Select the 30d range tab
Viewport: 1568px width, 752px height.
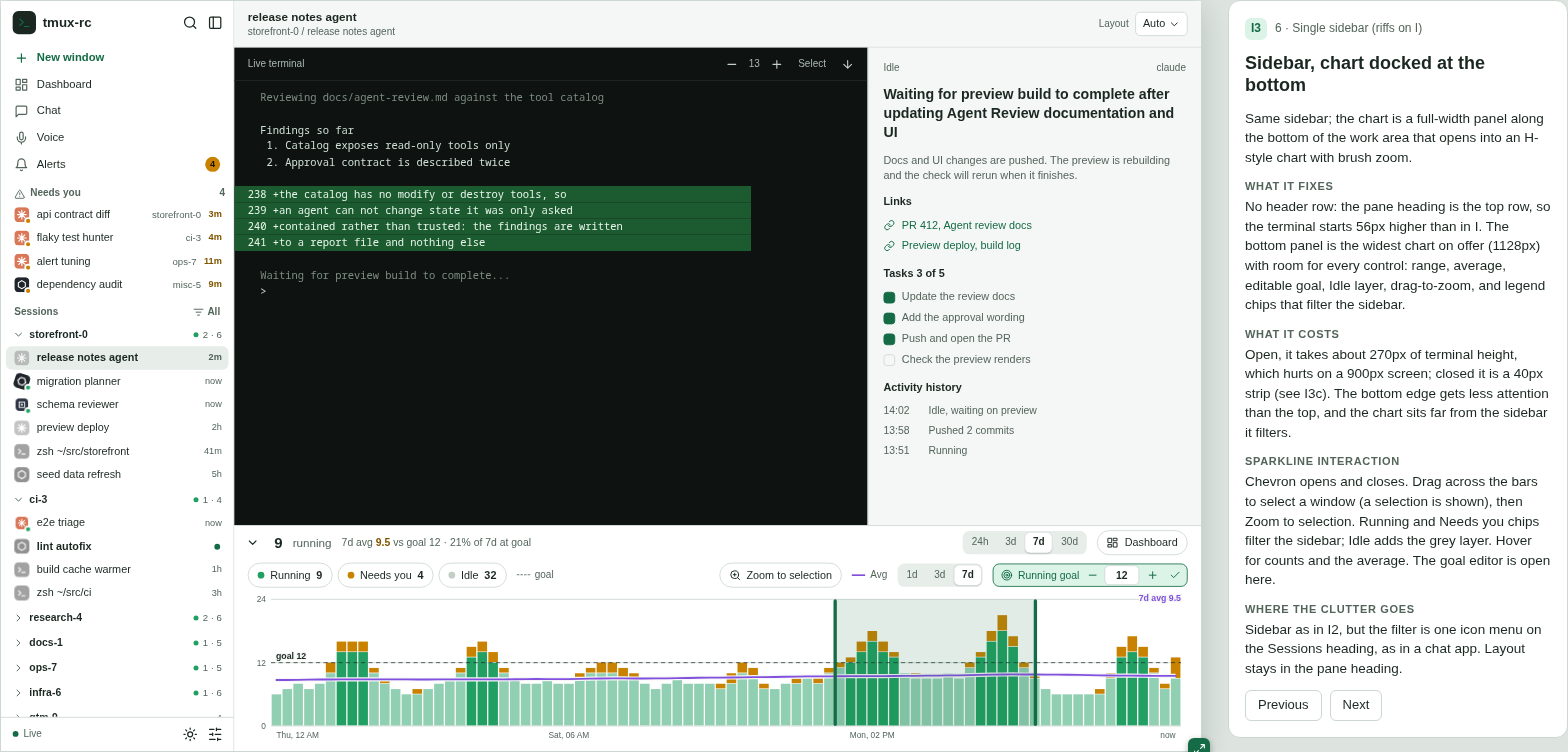tap(1069, 542)
